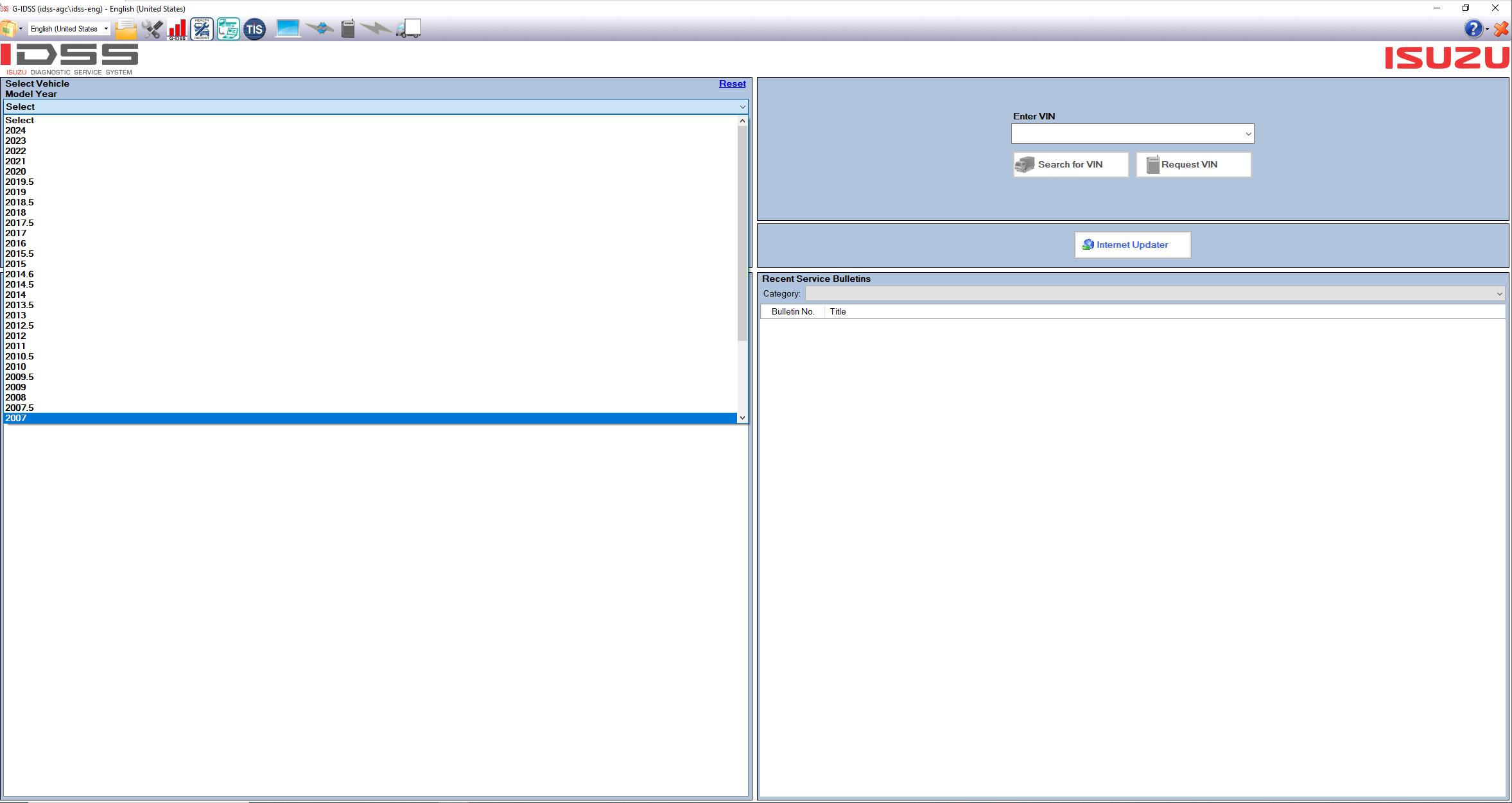Open the bulletin Category dropdown
Screen dimensions: 1512x803
[1499, 294]
